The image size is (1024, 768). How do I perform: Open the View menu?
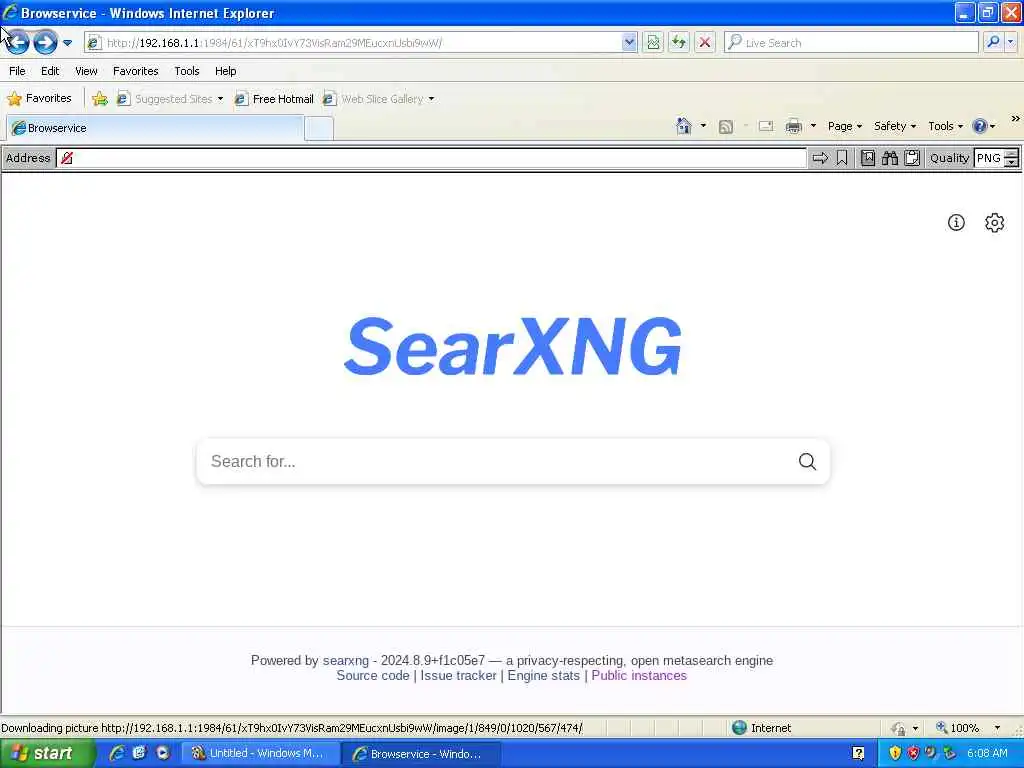click(x=86, y=71)
